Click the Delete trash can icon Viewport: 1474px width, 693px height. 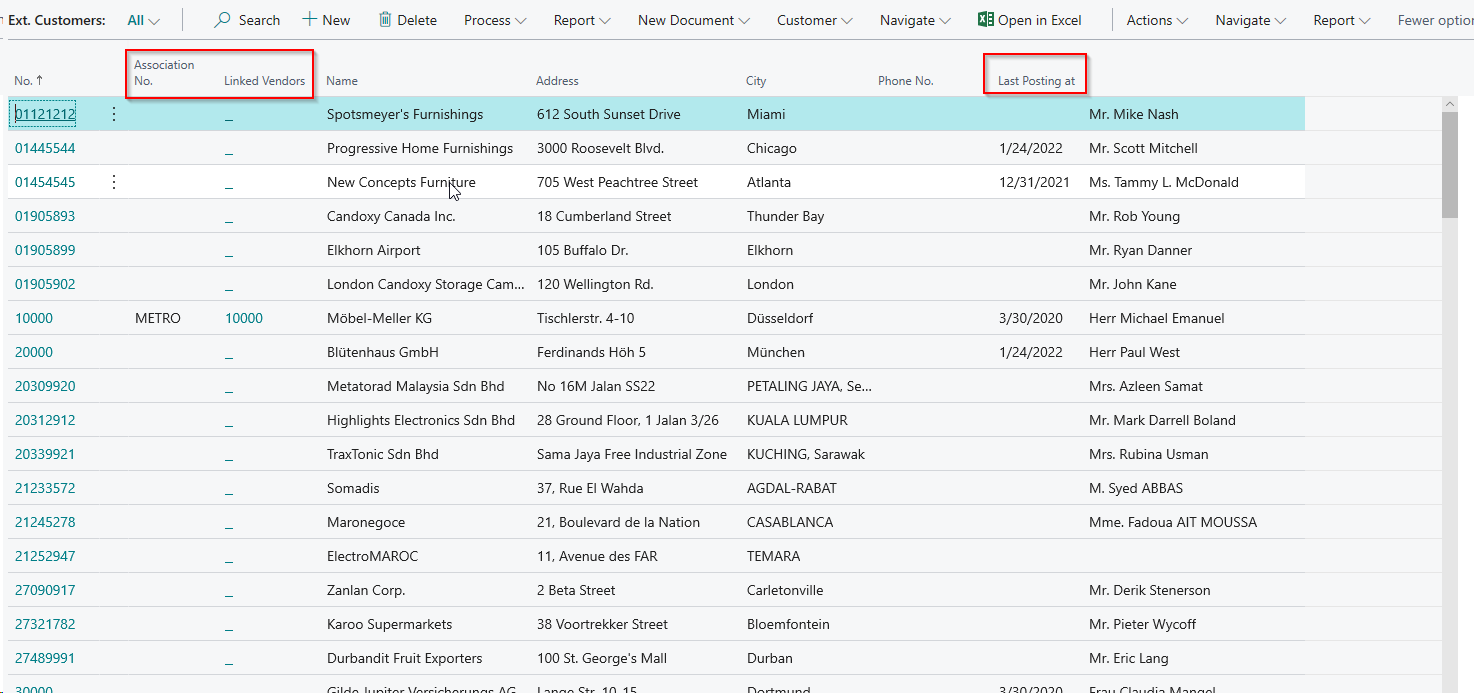click(385, 20)
